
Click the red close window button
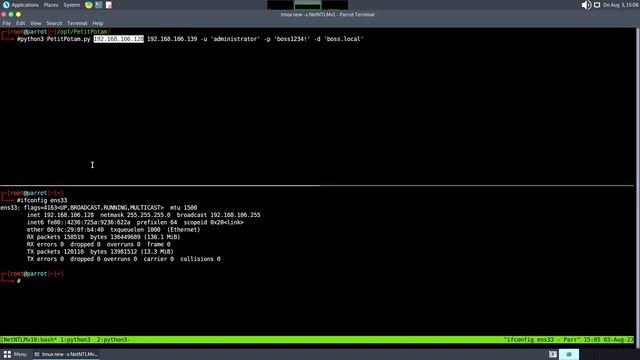click(x=4, y=14)
